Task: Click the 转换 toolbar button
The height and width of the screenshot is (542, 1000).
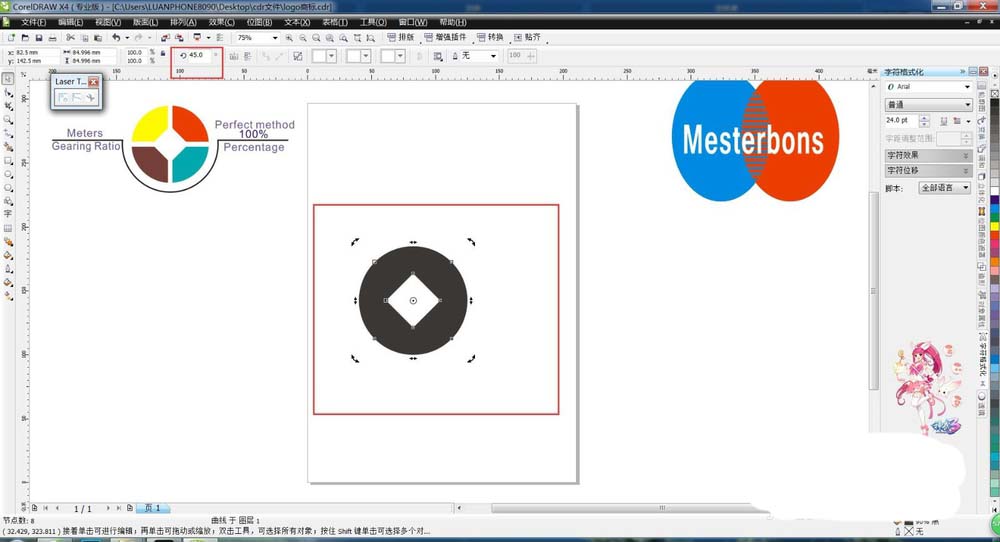Action: [490, 38]
